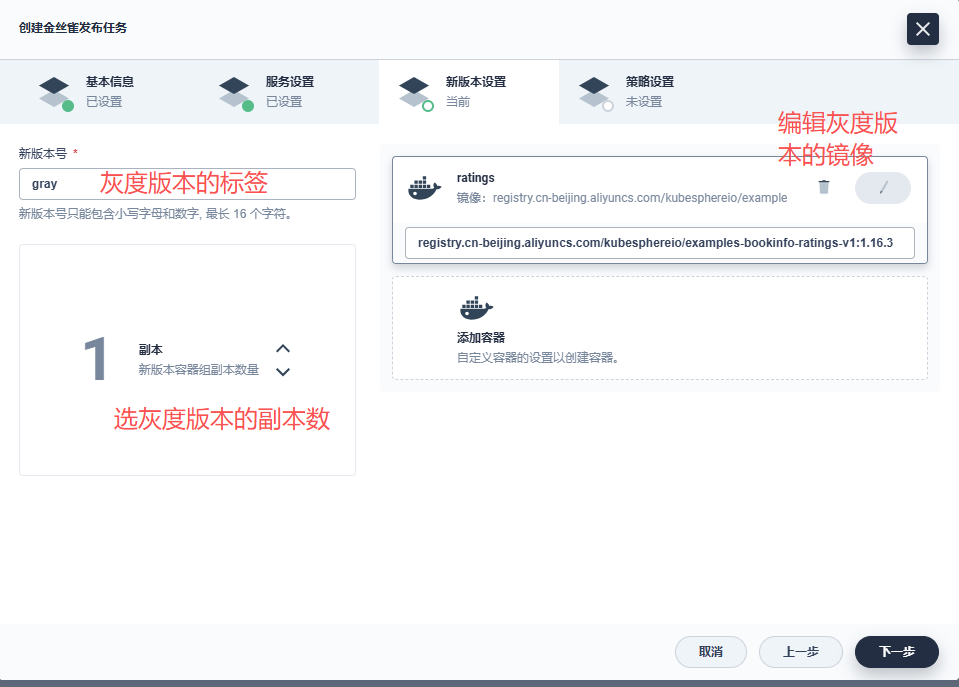The image size is (959, 687).
Task: Go back with the 上一步 button
Action: point(800,651)
